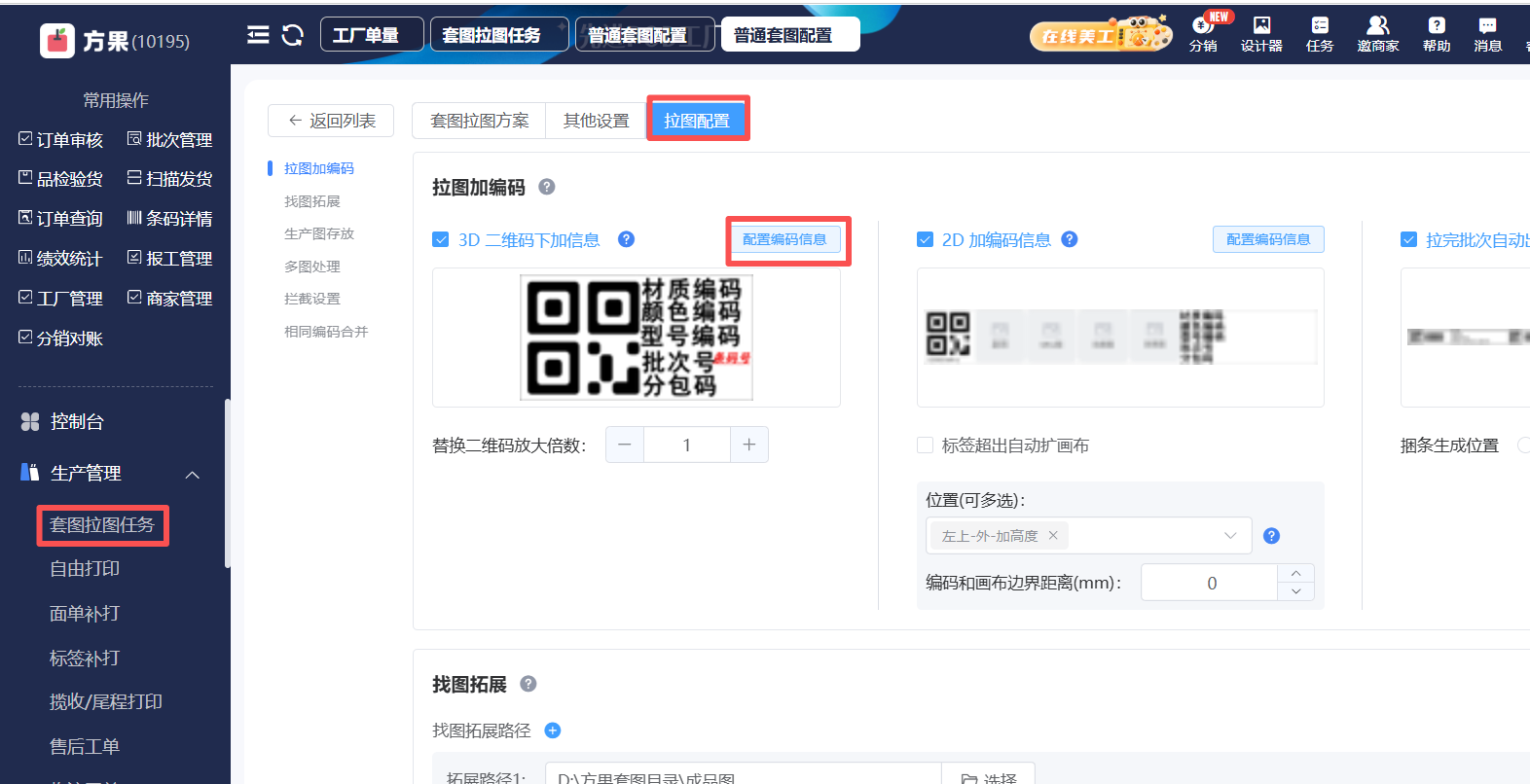This screenshot has height=784, width=1530.
Task: Click the 替换二维码放大倍数 number field
Action: [686, 445]
